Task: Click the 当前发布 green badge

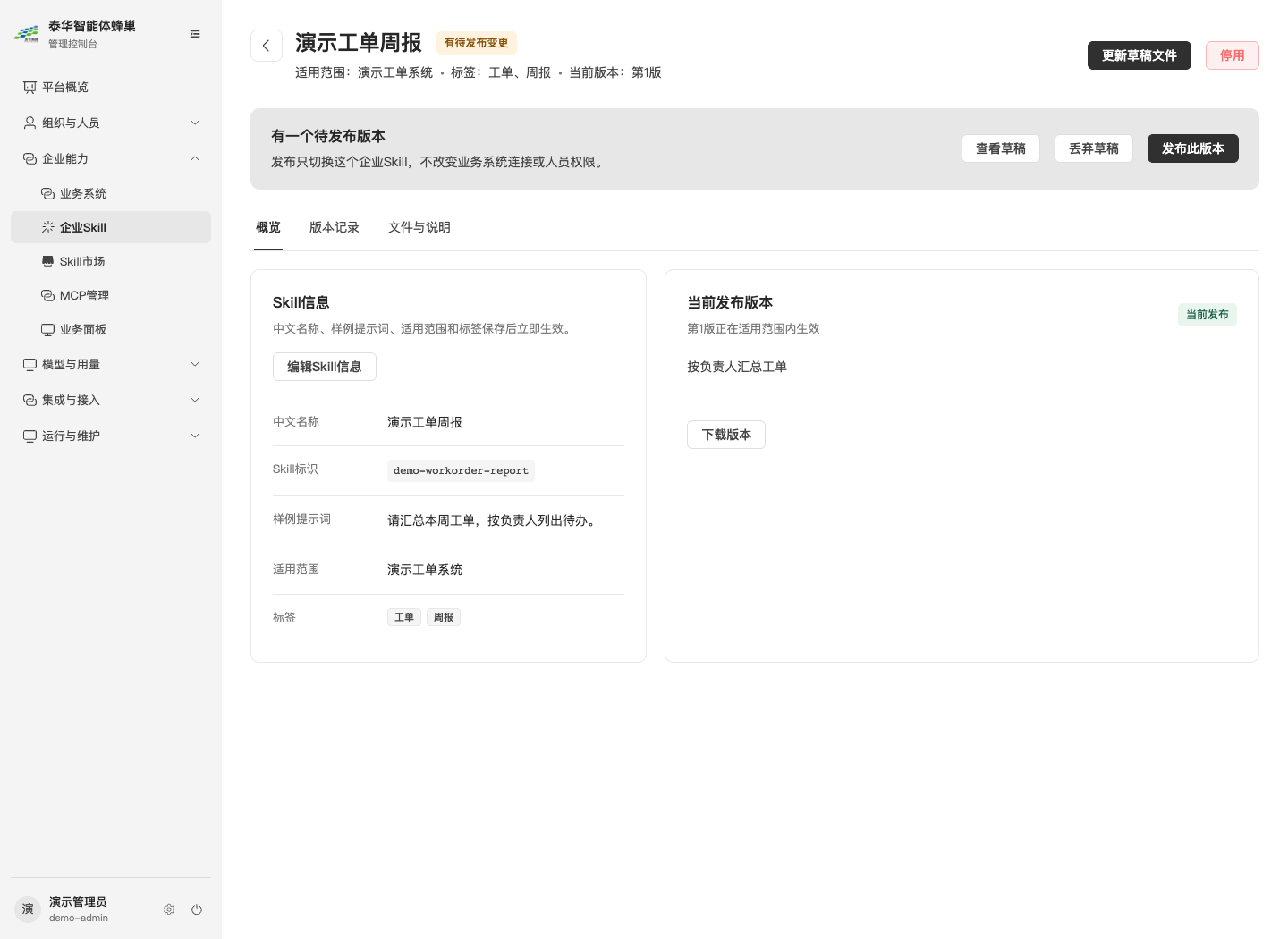Action: [x=1207, y=315]
